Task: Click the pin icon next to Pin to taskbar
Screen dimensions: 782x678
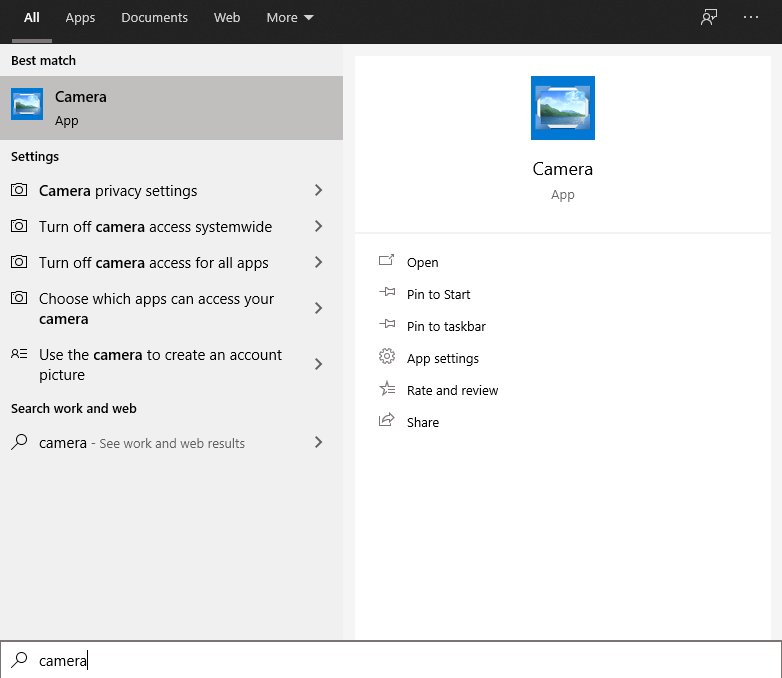Action: pos(387,324)
